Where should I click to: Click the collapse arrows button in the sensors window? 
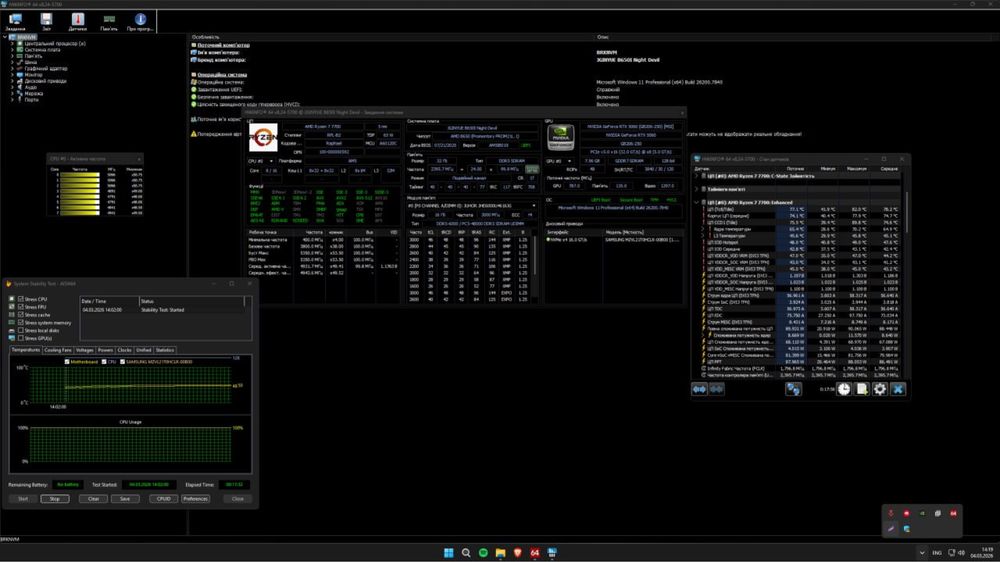[717, 389]
